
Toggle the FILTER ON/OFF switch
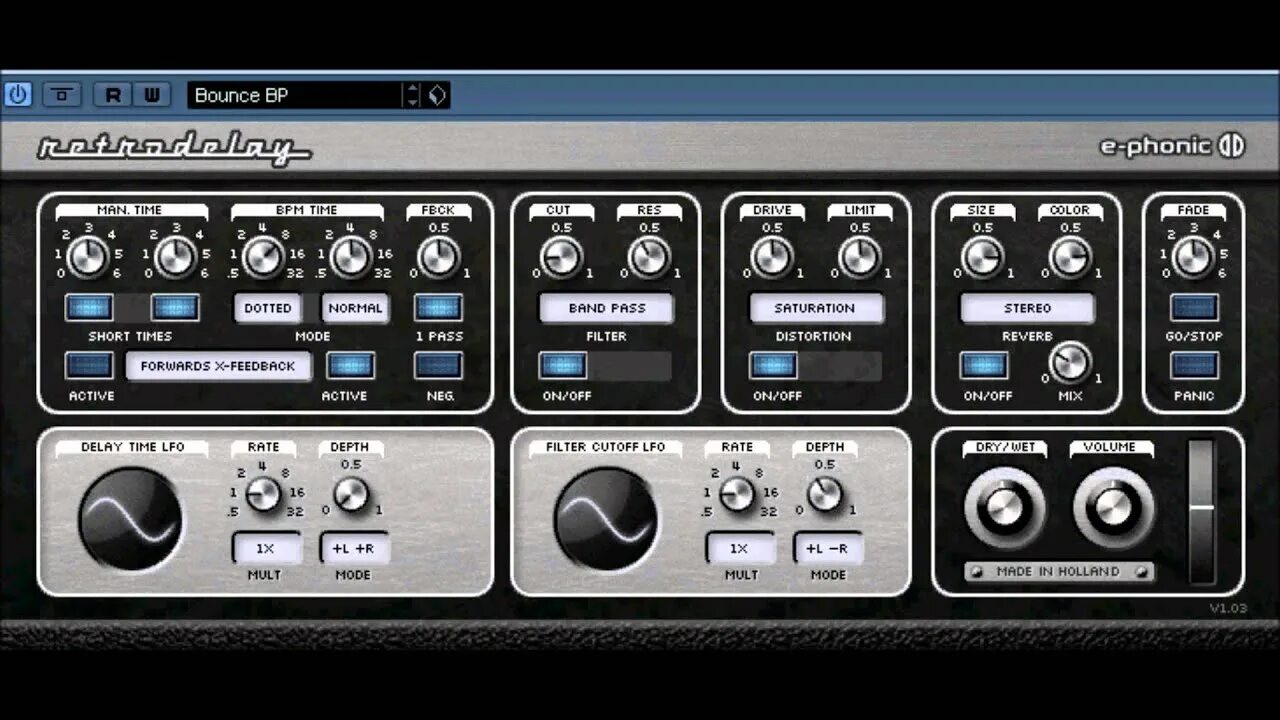pyautogui.click(x=563, y=365)
